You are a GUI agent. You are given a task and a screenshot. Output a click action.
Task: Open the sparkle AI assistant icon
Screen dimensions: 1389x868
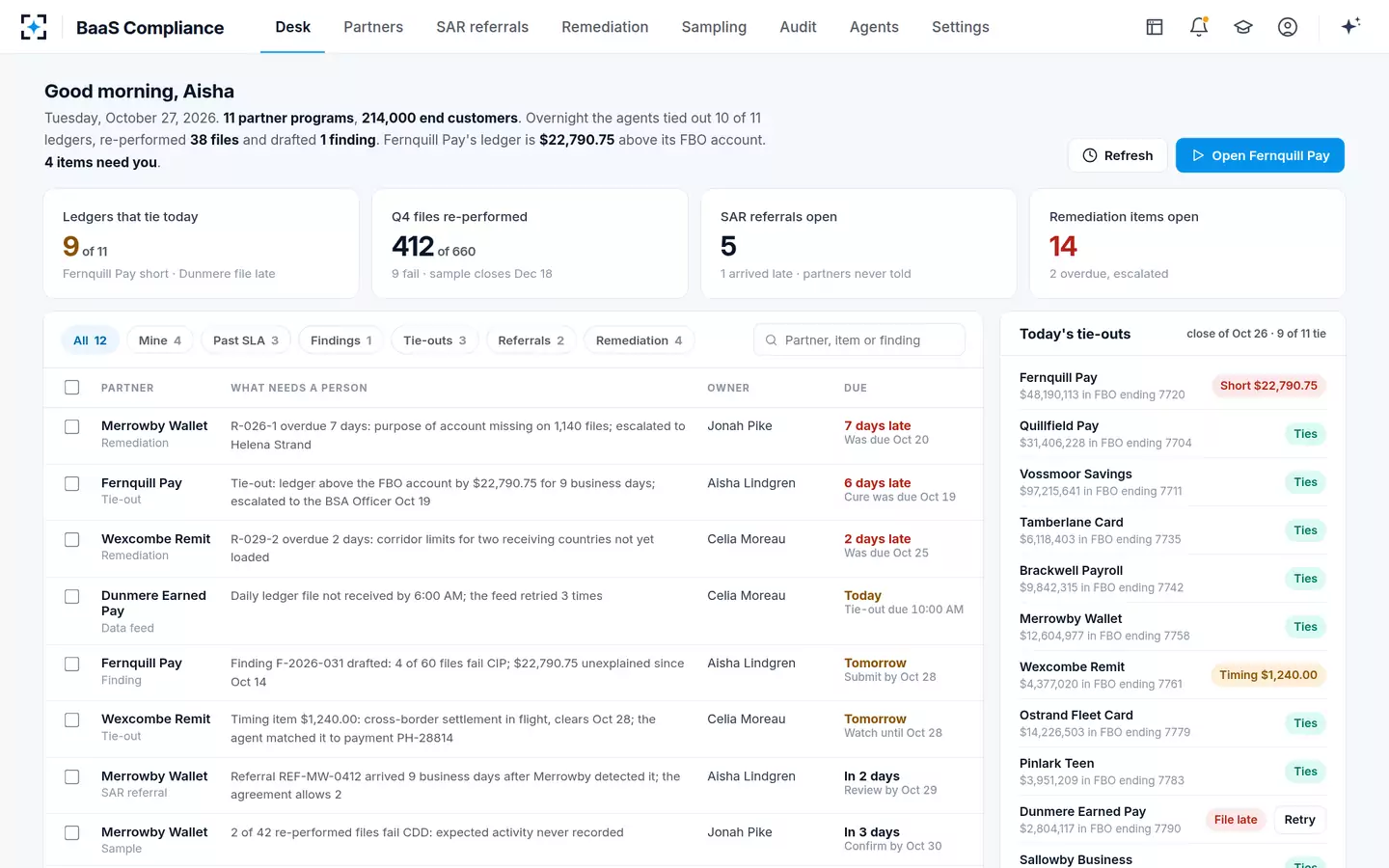1350,26
